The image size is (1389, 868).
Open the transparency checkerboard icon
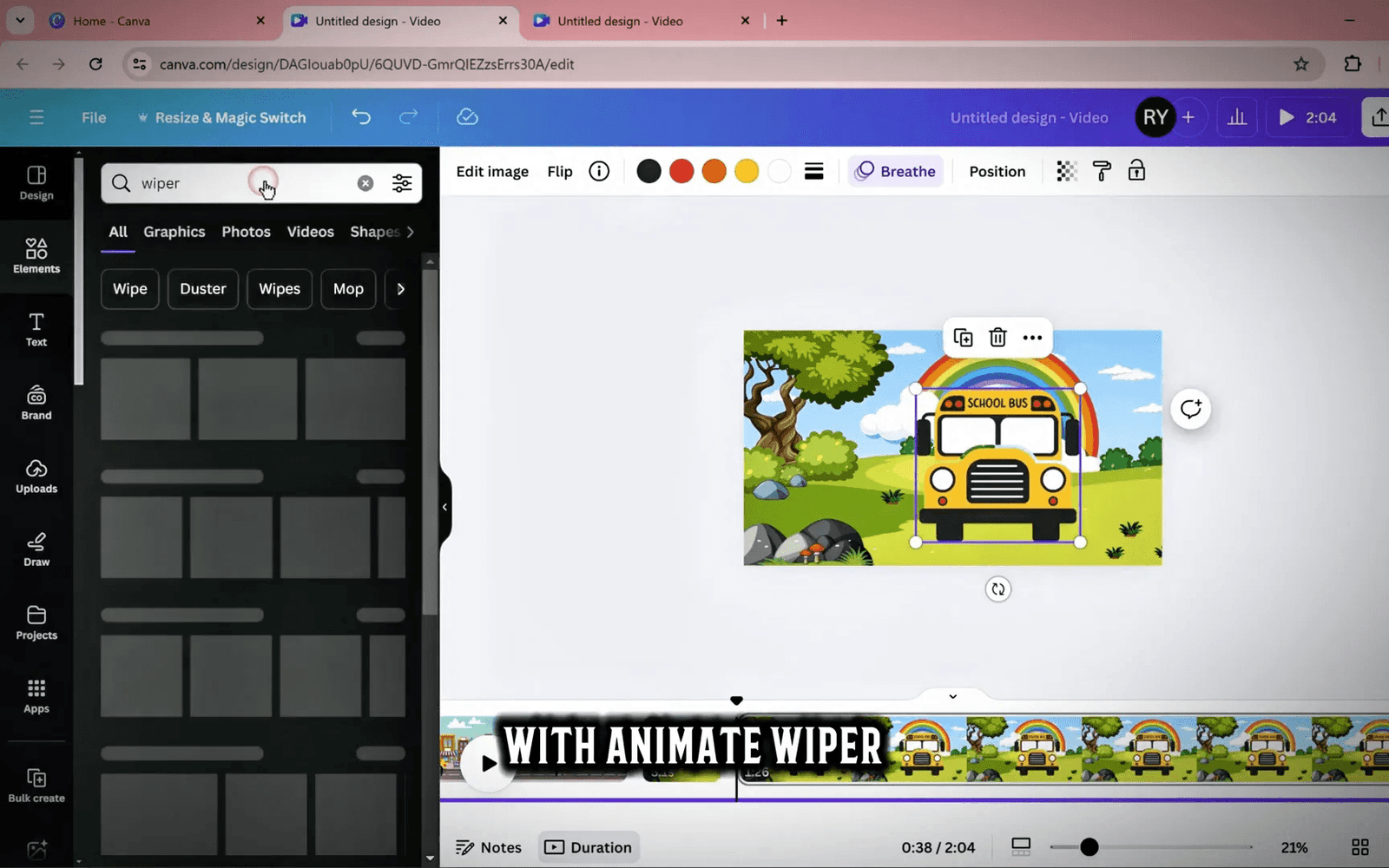1066,171
